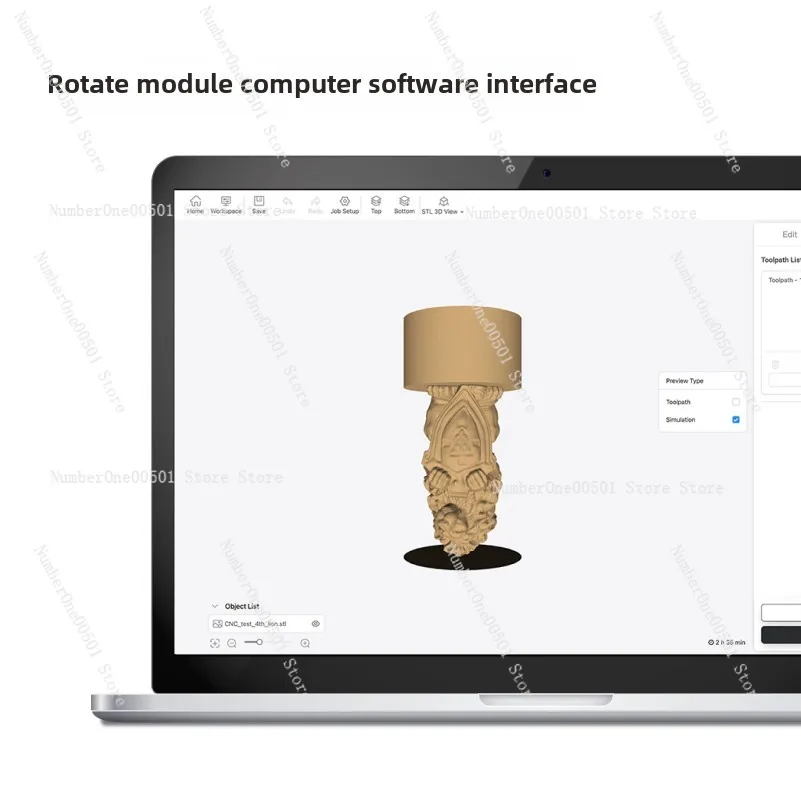Hide CNC_test_4th_lion.stl with eye icon
The image size is (801, 800).
click(x=316, y=624)
